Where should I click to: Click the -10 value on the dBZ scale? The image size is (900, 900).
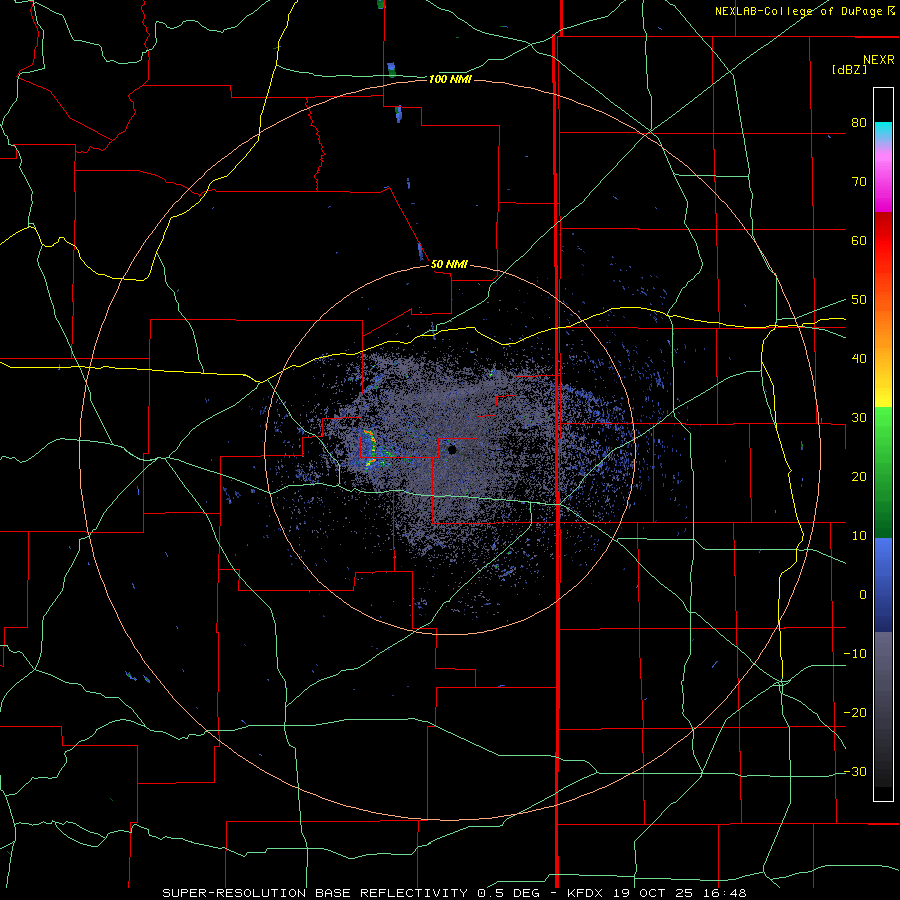tap(855, 654)
